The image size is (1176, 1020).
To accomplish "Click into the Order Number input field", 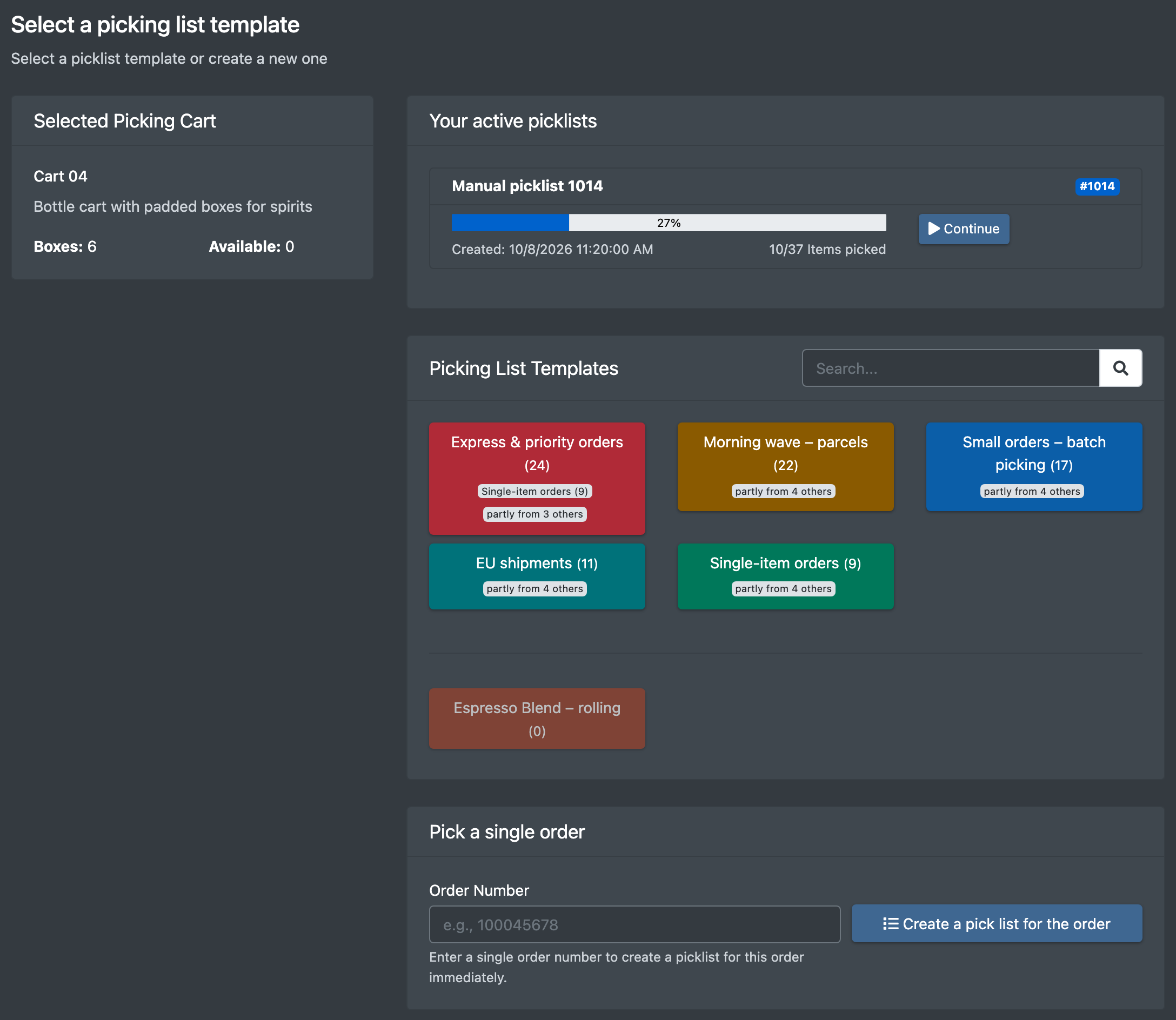I will (634, 924).
